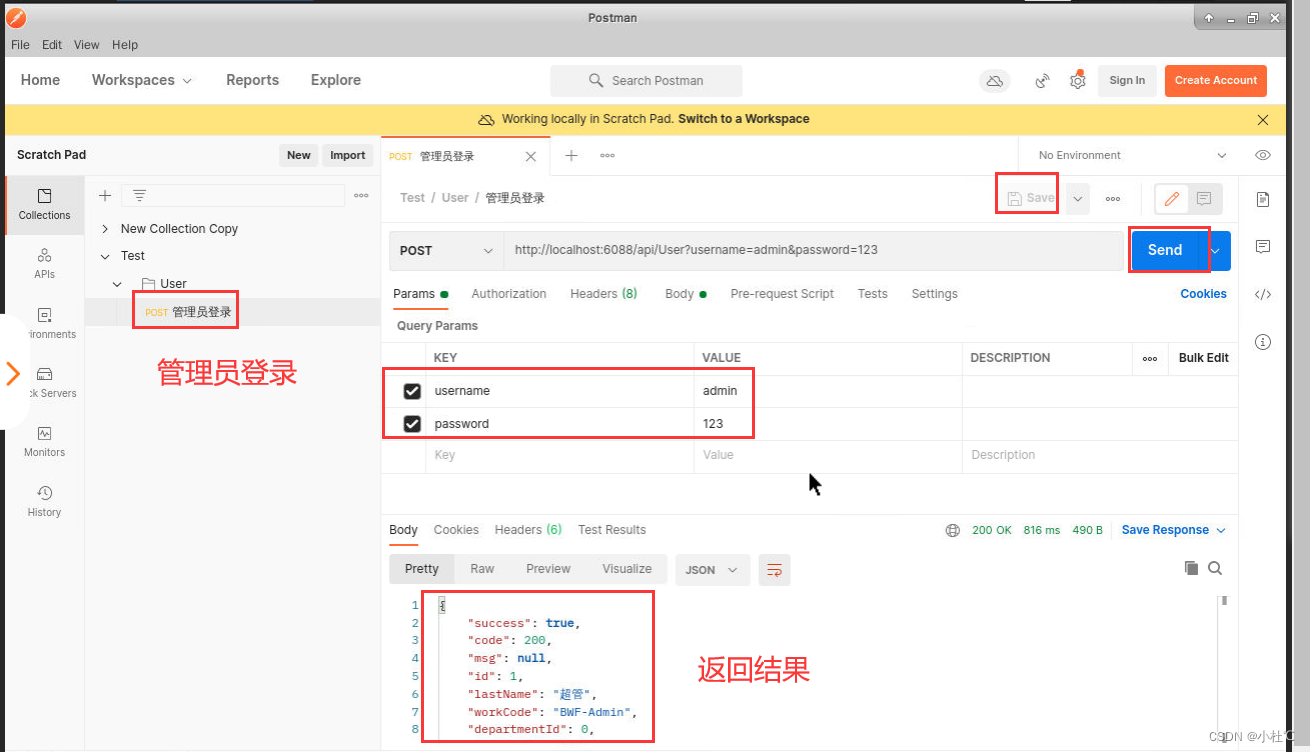Viewport: 1310px width, 752px height.
Task: Click the filter icon in collections search
Action: click(139, 196)
